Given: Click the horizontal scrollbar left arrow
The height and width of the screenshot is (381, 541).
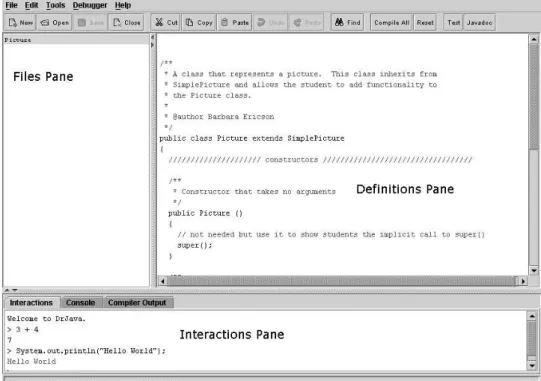Looking at the screenshot, I should point(163,281).
